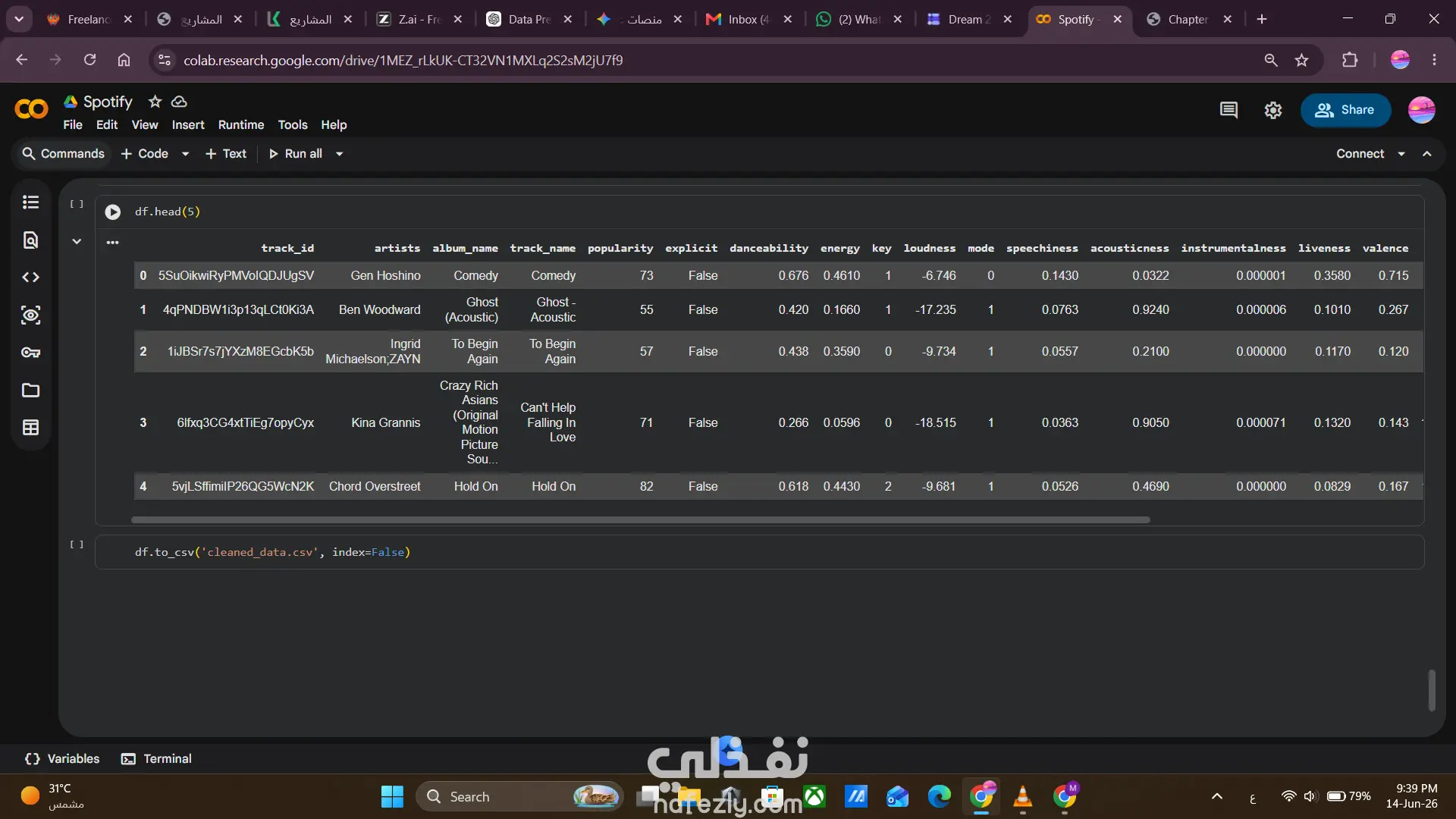Open the Variables panel

[62, 759]
